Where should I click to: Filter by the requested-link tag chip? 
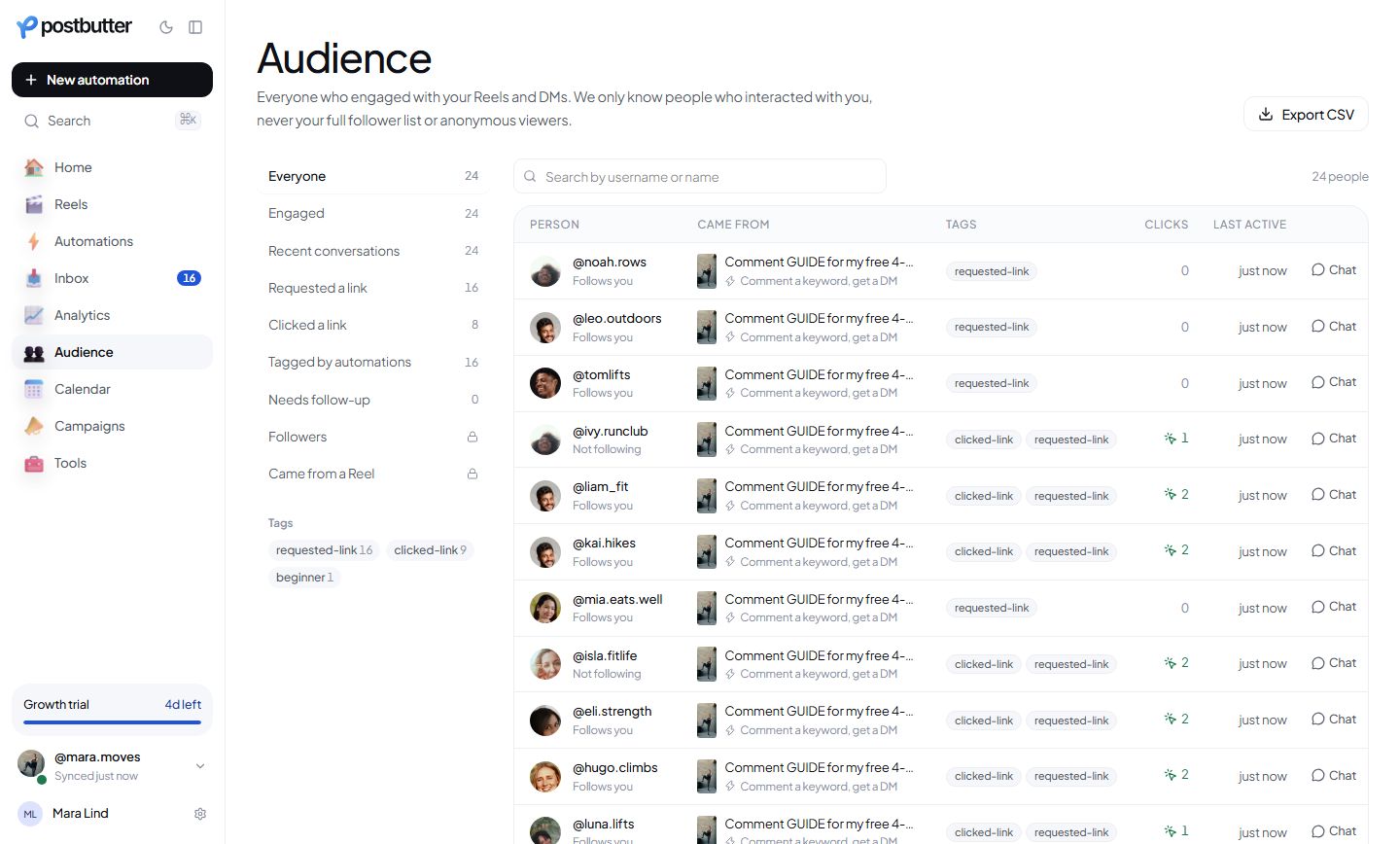(324, 550)
